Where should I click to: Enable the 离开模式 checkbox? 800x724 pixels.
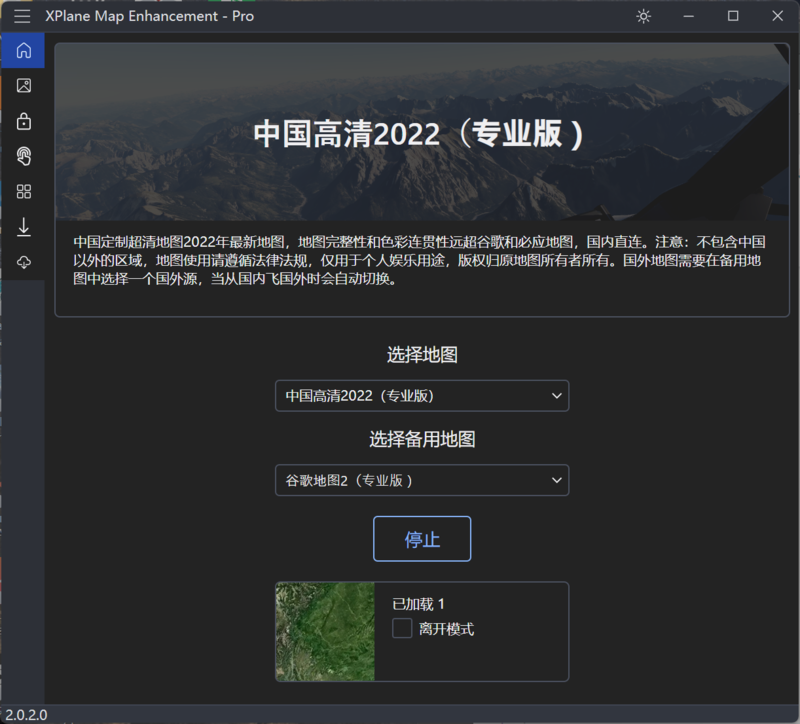402,628
